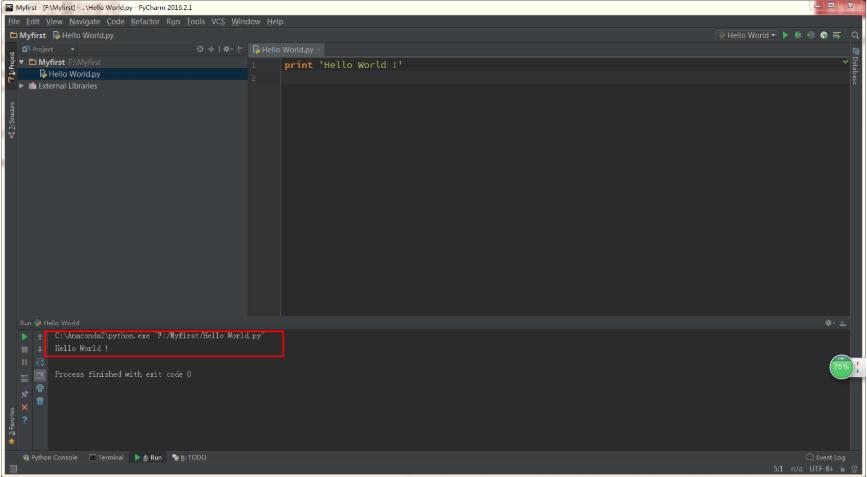The image size is (867, 477).
Task: Open the File menu
Action: click(14, 21)
